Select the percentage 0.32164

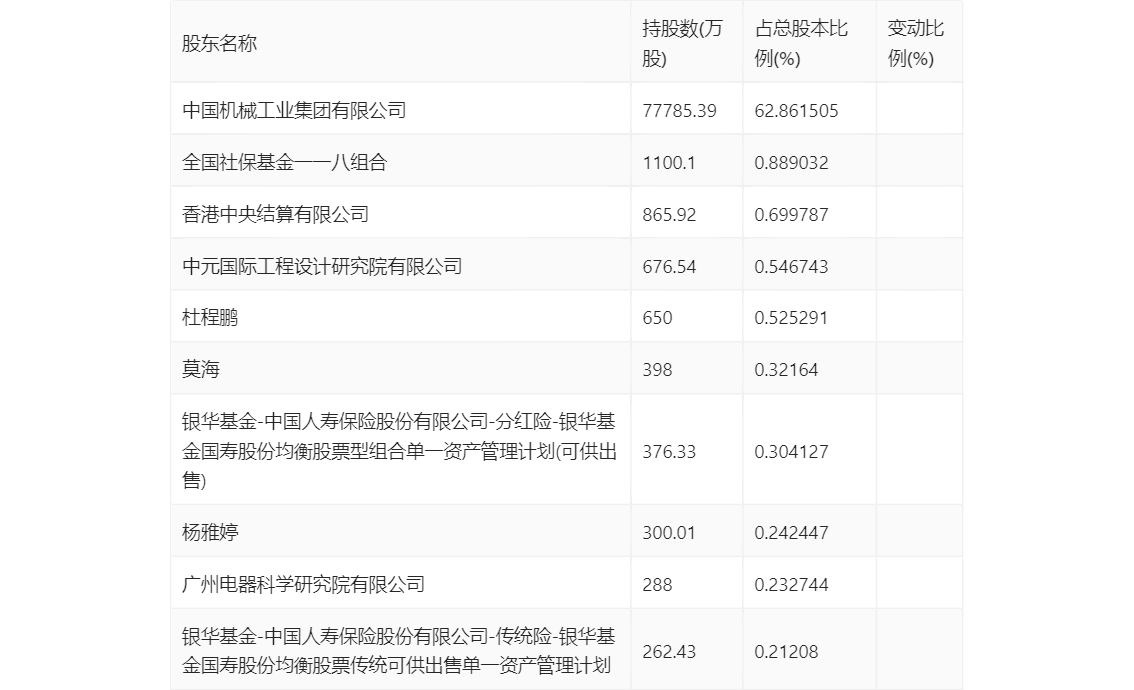(x=786, y=370)
